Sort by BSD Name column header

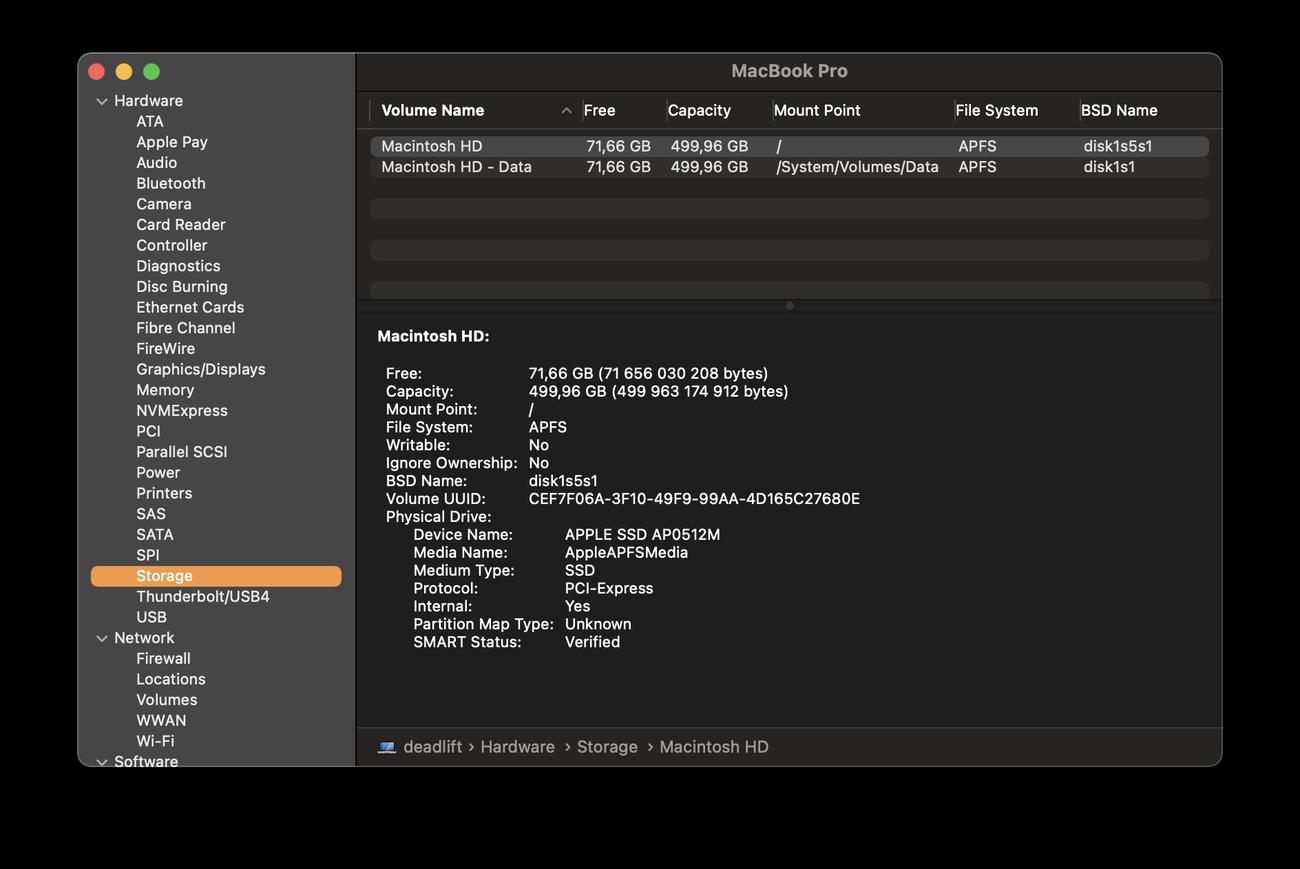[x=1119, y=111]
